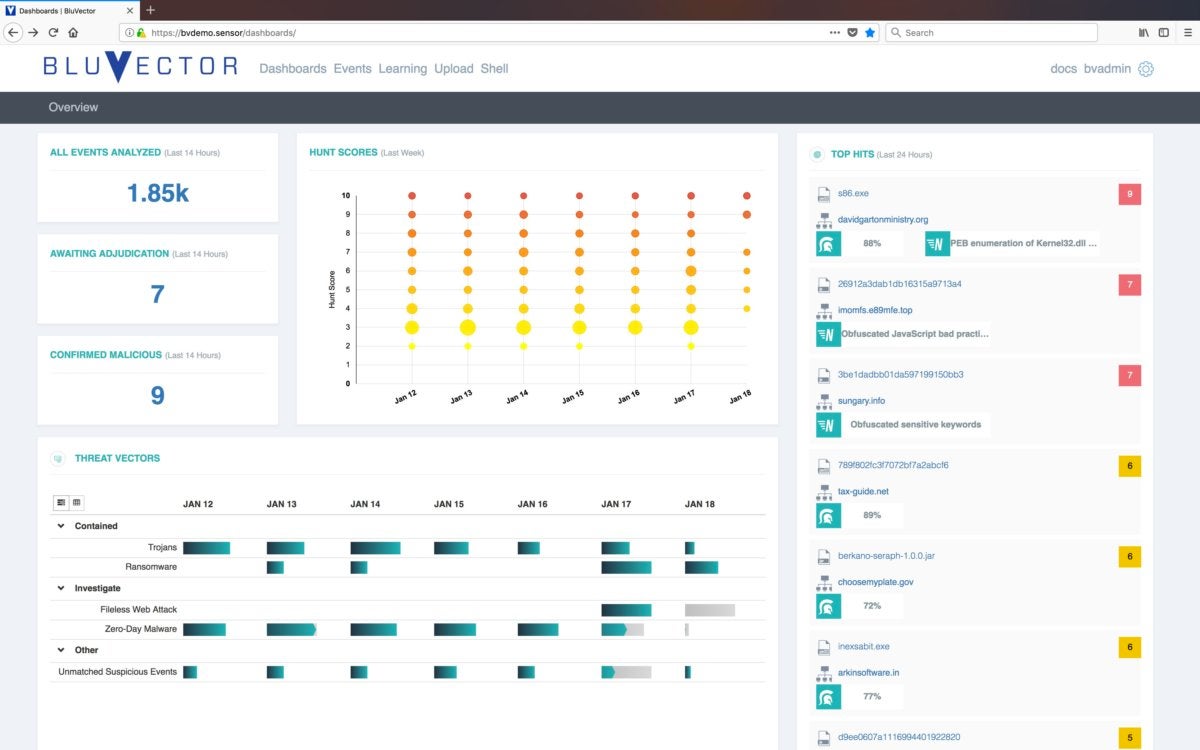The width and height of the screenshot is (1200, 750).
Task: Collapse the Other threat group
Action: [x=61, y=650]
